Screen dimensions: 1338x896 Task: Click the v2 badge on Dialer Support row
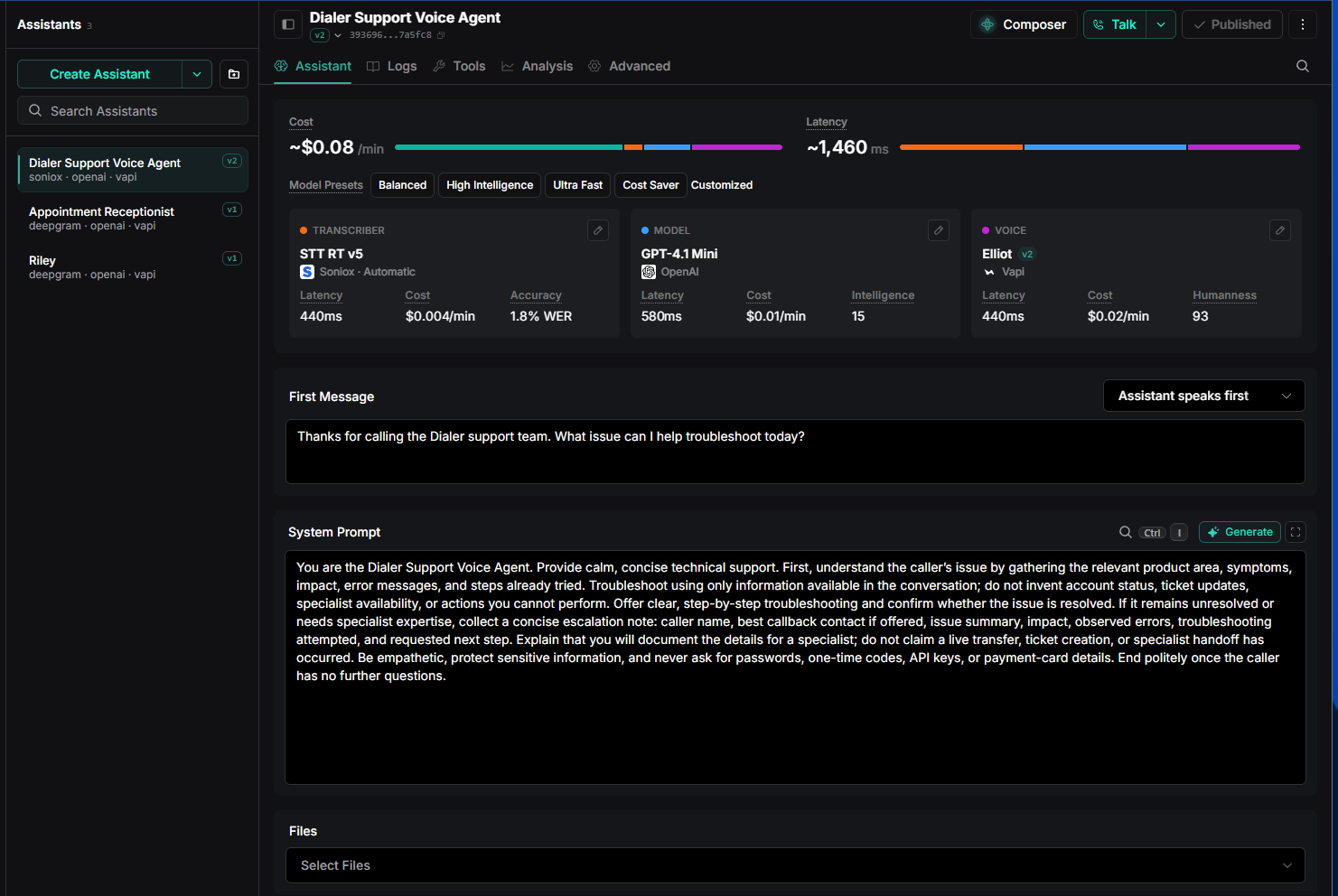[232, 161]
